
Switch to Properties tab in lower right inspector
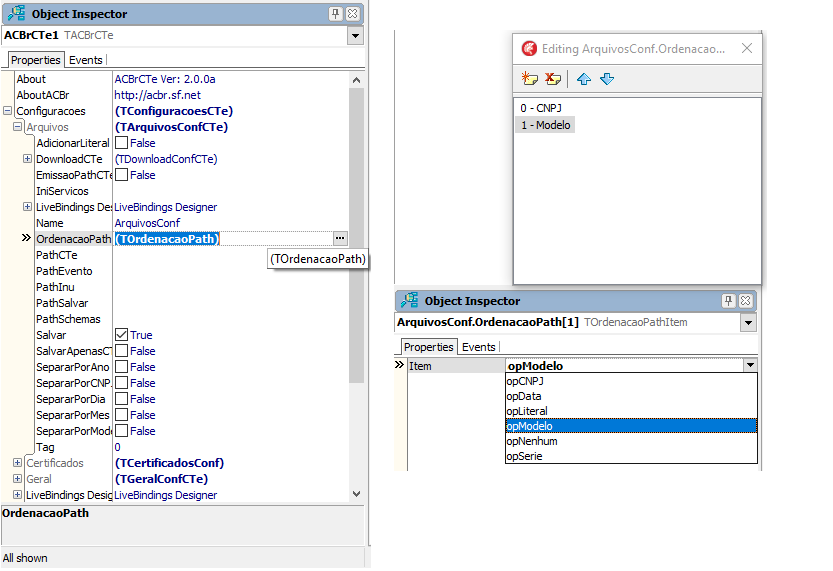[x=429, y=347]
